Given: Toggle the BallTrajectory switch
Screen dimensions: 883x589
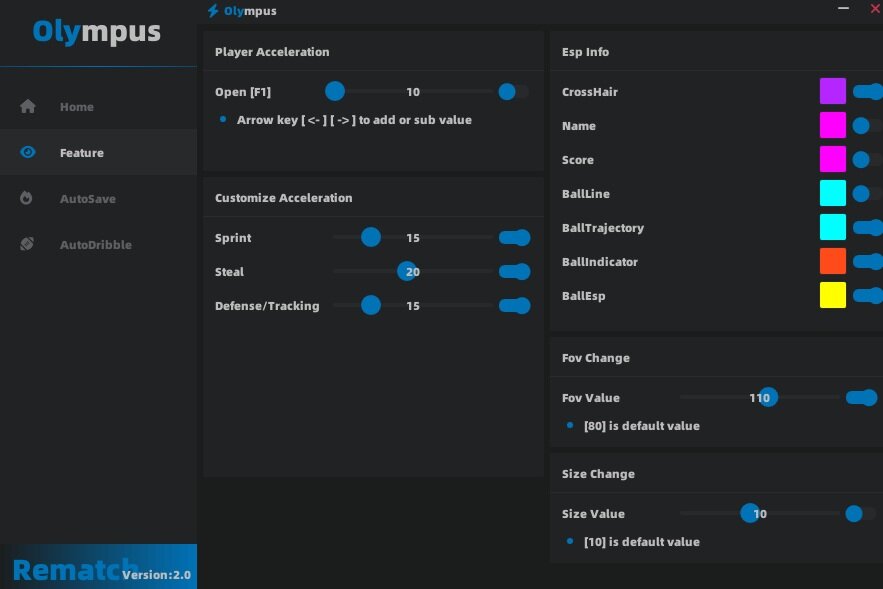Looking at the screenshot, I should pos(868,227).
